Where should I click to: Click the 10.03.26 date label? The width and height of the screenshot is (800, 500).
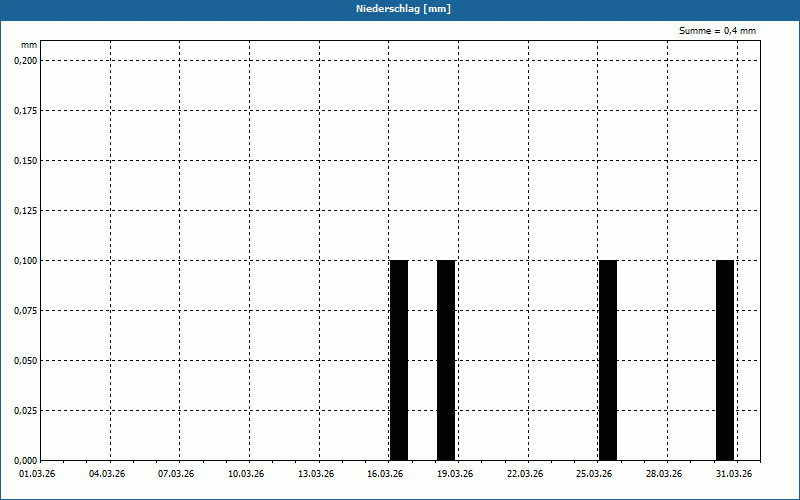point(246,473)
